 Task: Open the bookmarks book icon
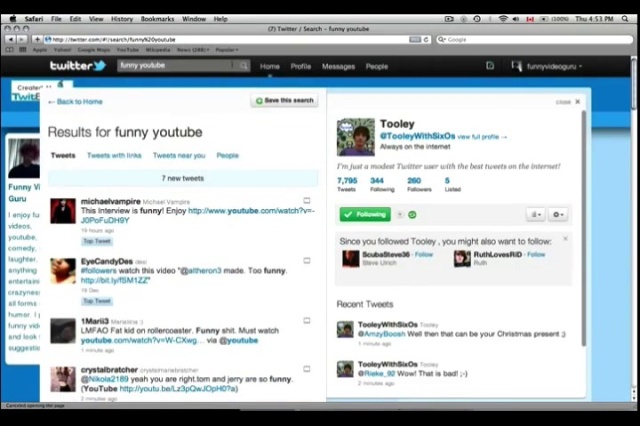[x=9, y=50]
